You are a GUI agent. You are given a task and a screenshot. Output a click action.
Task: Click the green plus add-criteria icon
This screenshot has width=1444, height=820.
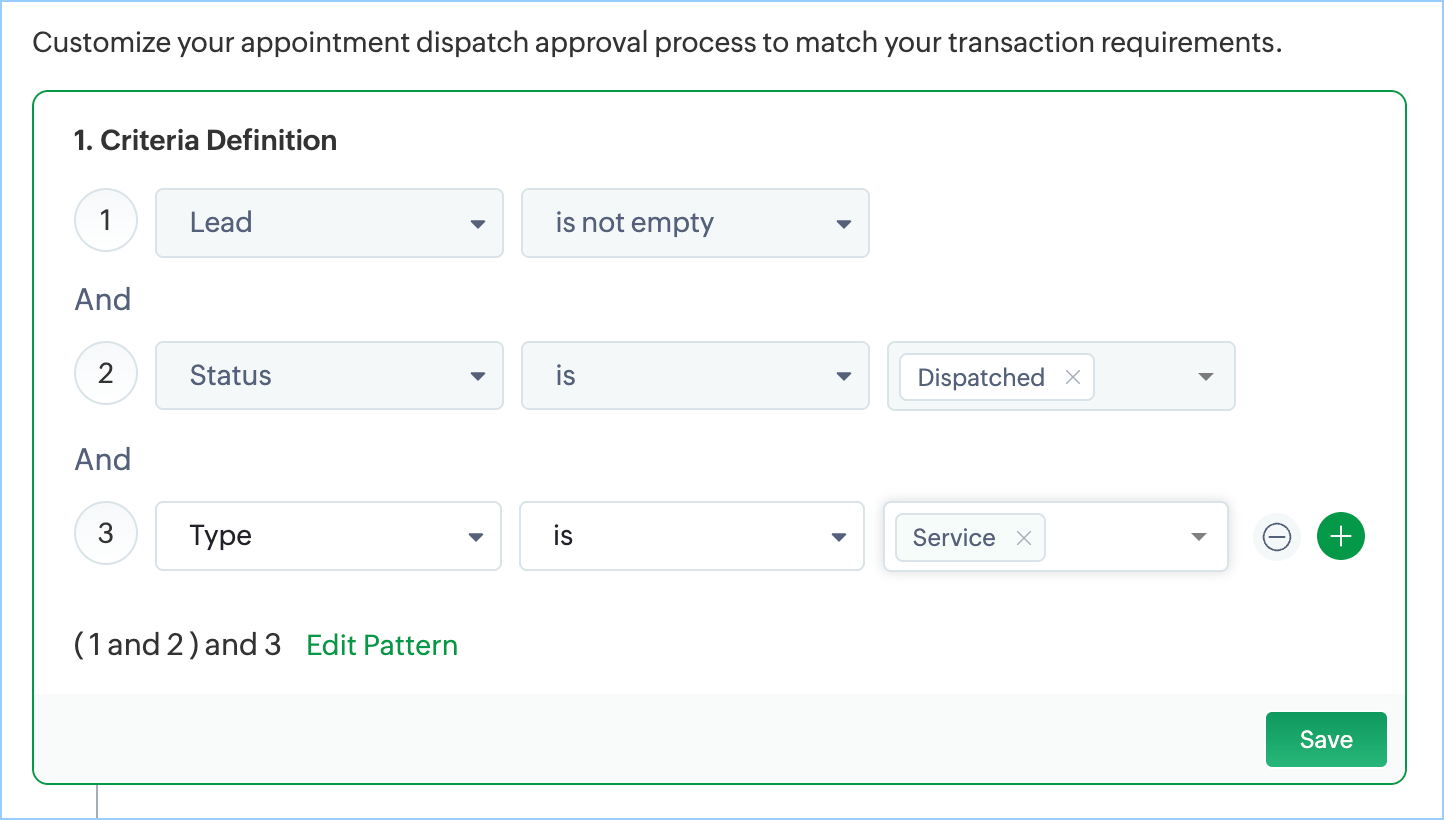[x=1341, y=537]
